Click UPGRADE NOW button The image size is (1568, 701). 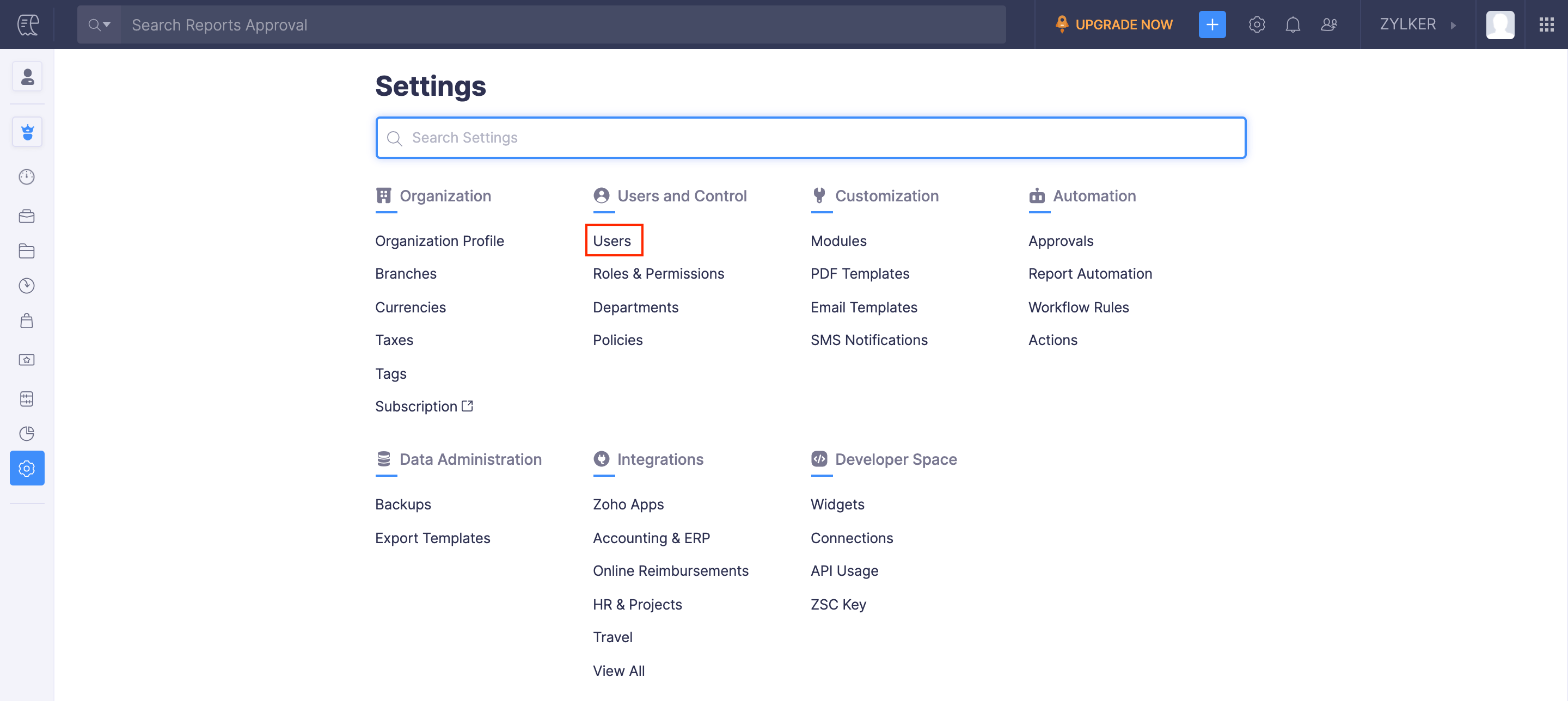[x=1113, y=24]
